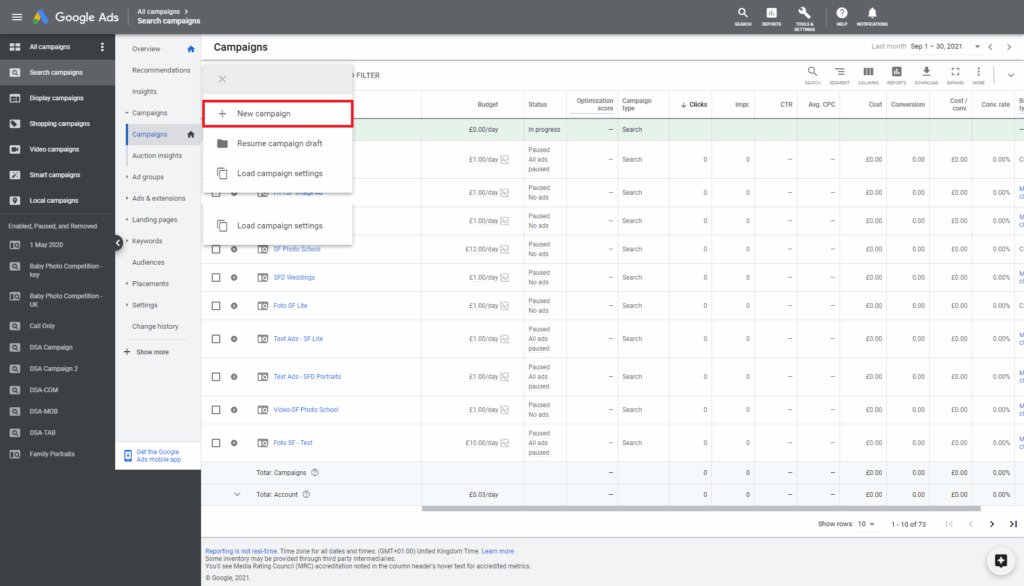Select Resume campaign draft
1024x586 pixels.
coord(278,144)
